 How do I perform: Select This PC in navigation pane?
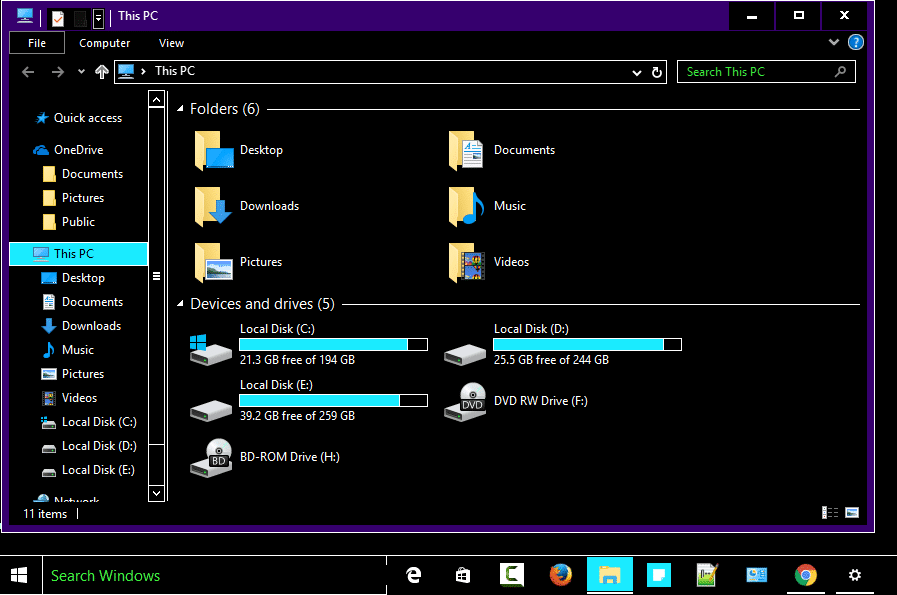coord(79,254)
